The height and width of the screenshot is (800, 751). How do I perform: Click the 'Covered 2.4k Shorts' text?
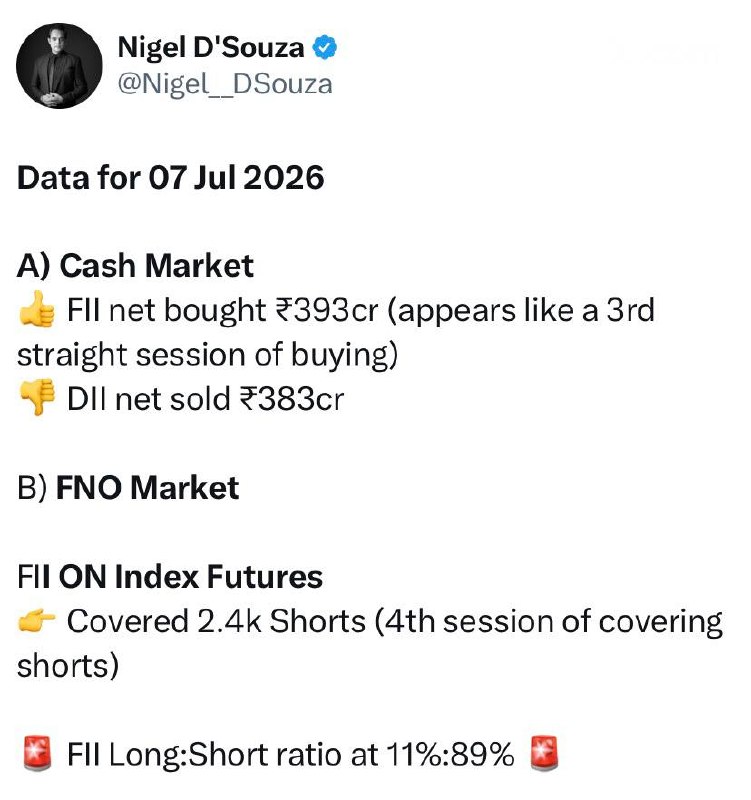pyautogui.click(x=216, y=621)
